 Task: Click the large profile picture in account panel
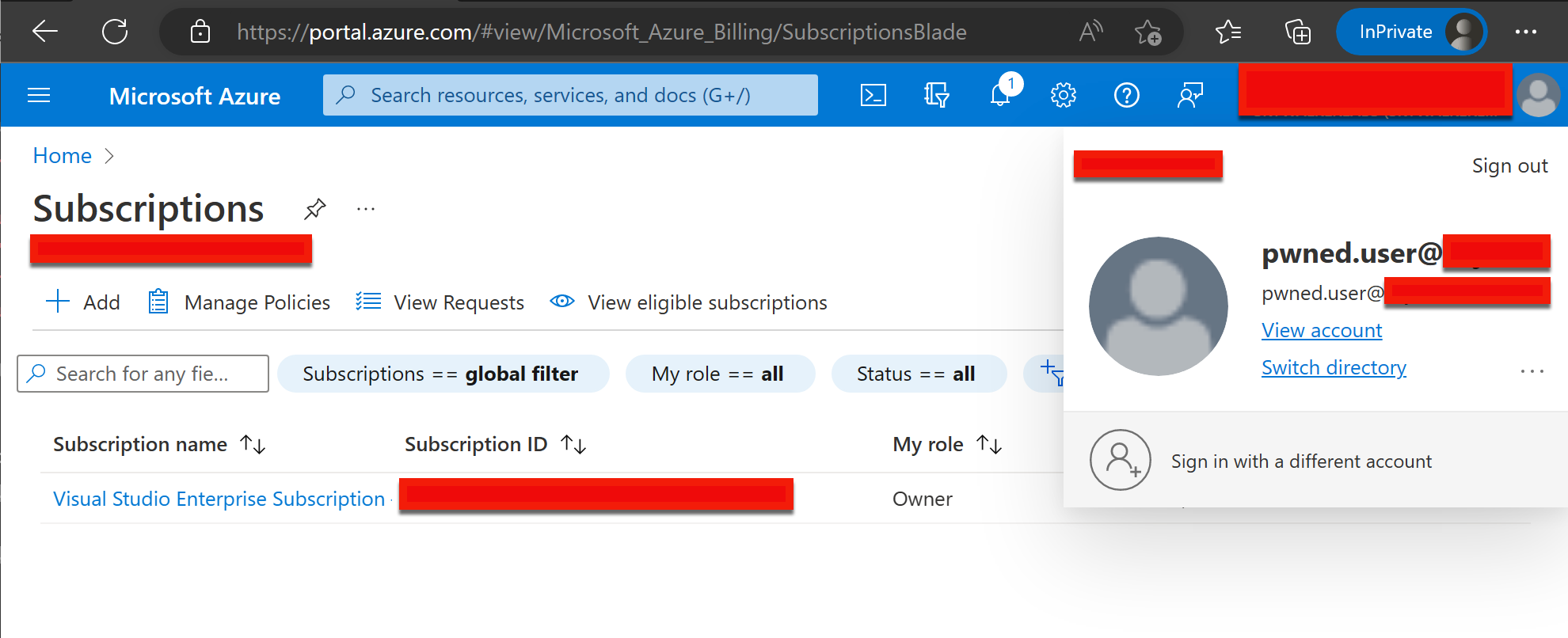(1158, 306)
